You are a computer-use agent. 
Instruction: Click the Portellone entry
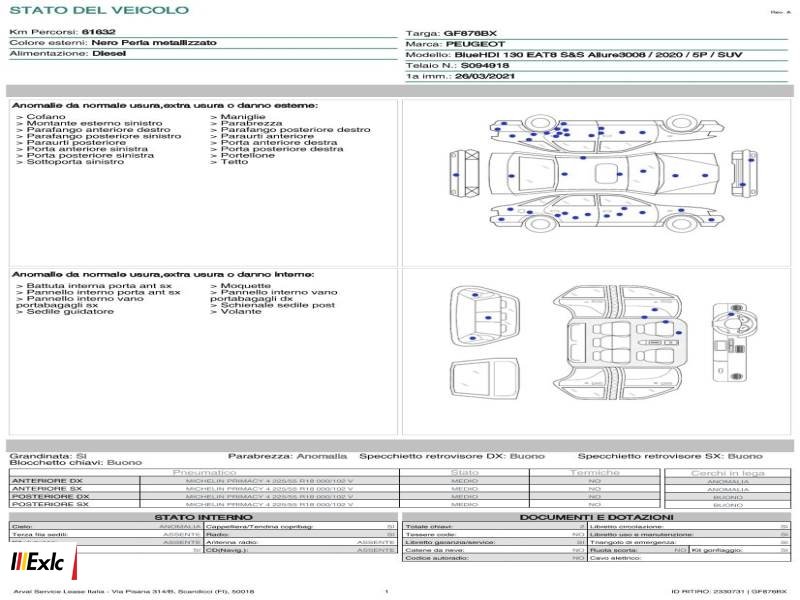tap(242, 155)
